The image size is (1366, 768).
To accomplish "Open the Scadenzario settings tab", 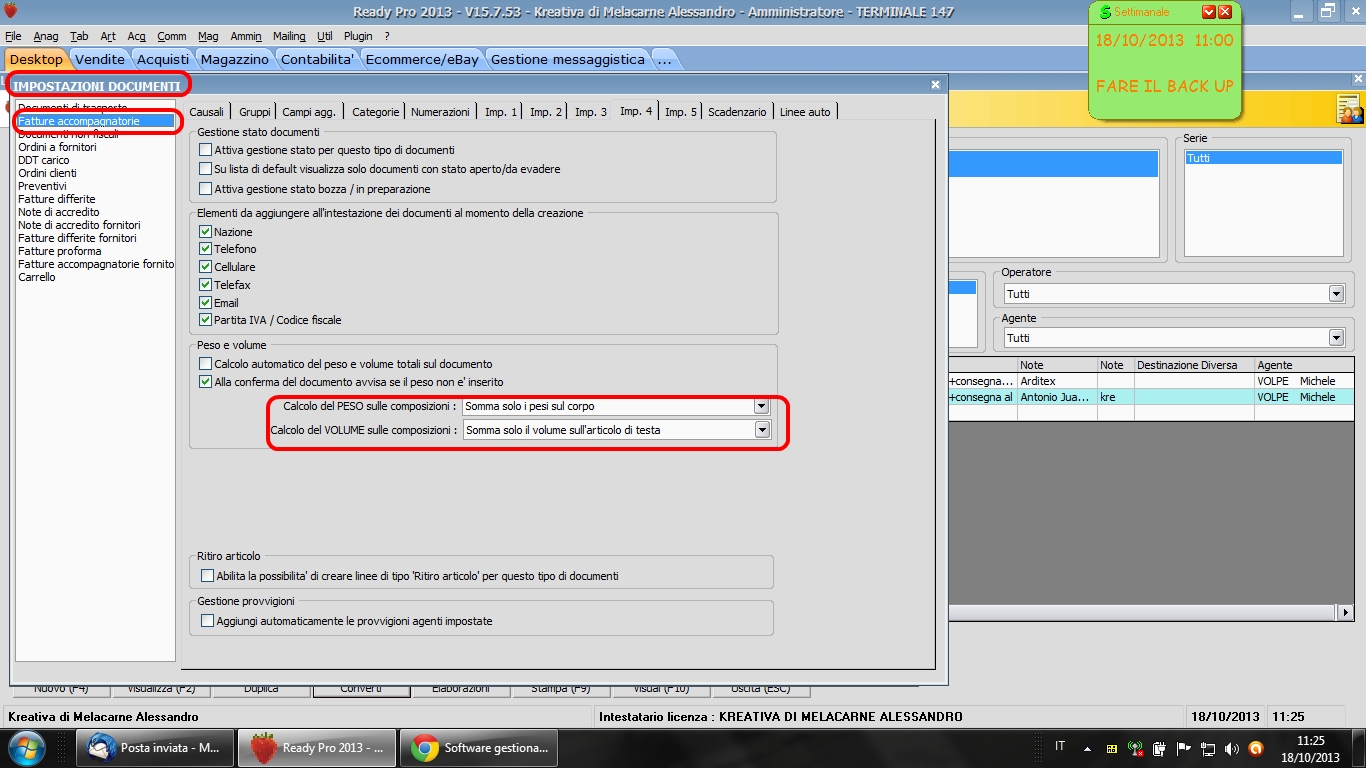I will click(737, 112).
